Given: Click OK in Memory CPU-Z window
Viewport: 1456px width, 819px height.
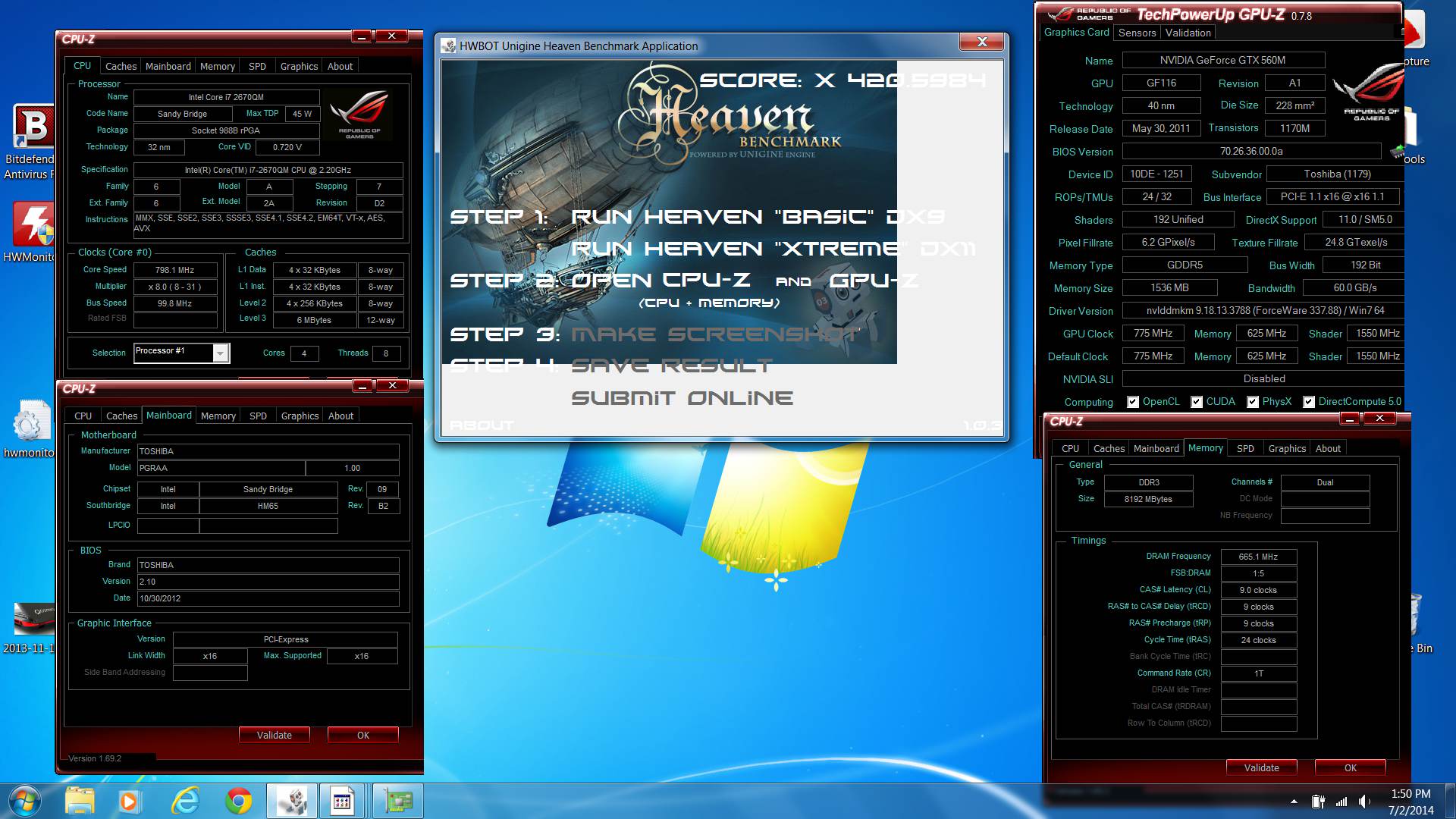Looking at the screenshot, I should coord(1351,767).
